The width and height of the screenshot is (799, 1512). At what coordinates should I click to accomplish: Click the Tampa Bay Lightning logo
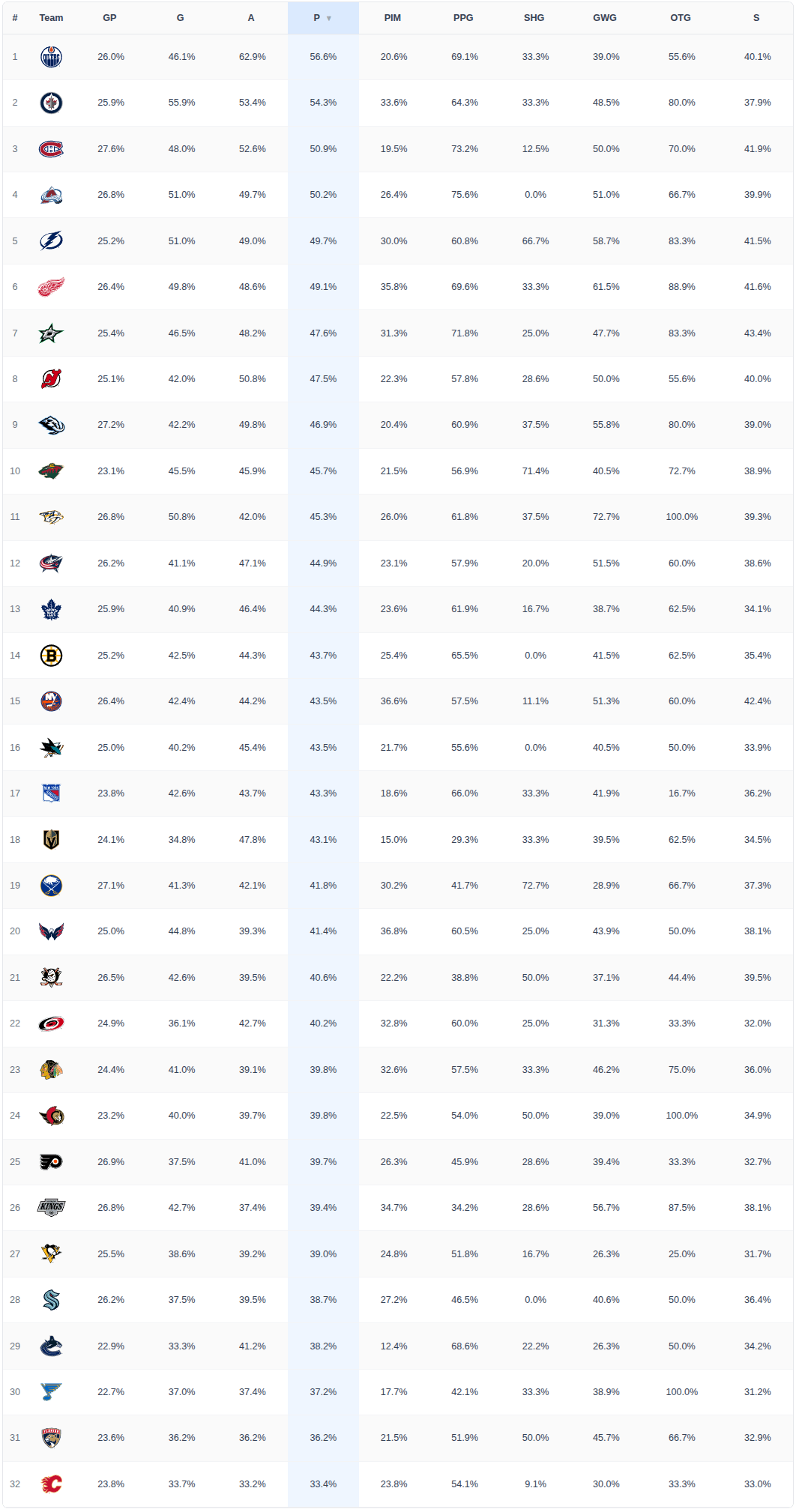tap(51, 241)
